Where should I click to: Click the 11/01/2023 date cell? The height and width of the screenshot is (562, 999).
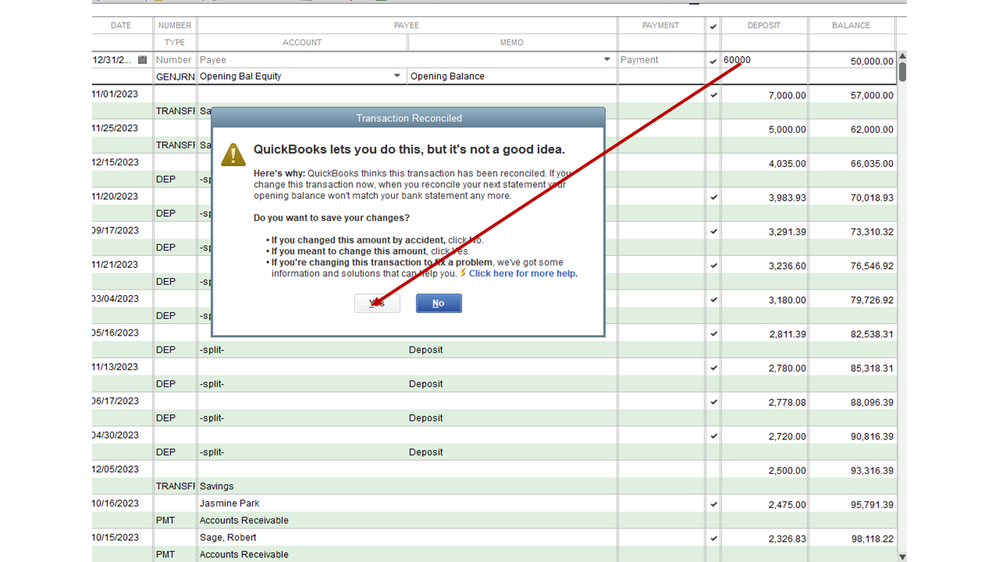(x=115, y=94)
